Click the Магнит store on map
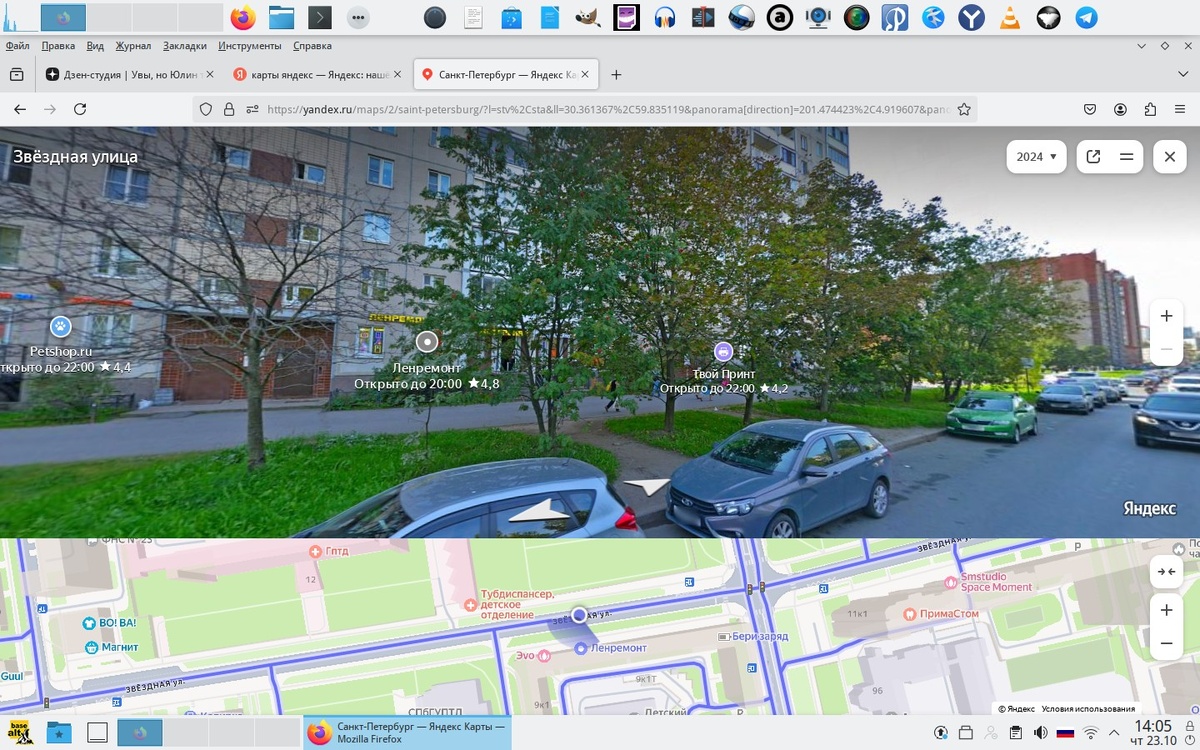The image size is (1200, 750). (110, 647)
